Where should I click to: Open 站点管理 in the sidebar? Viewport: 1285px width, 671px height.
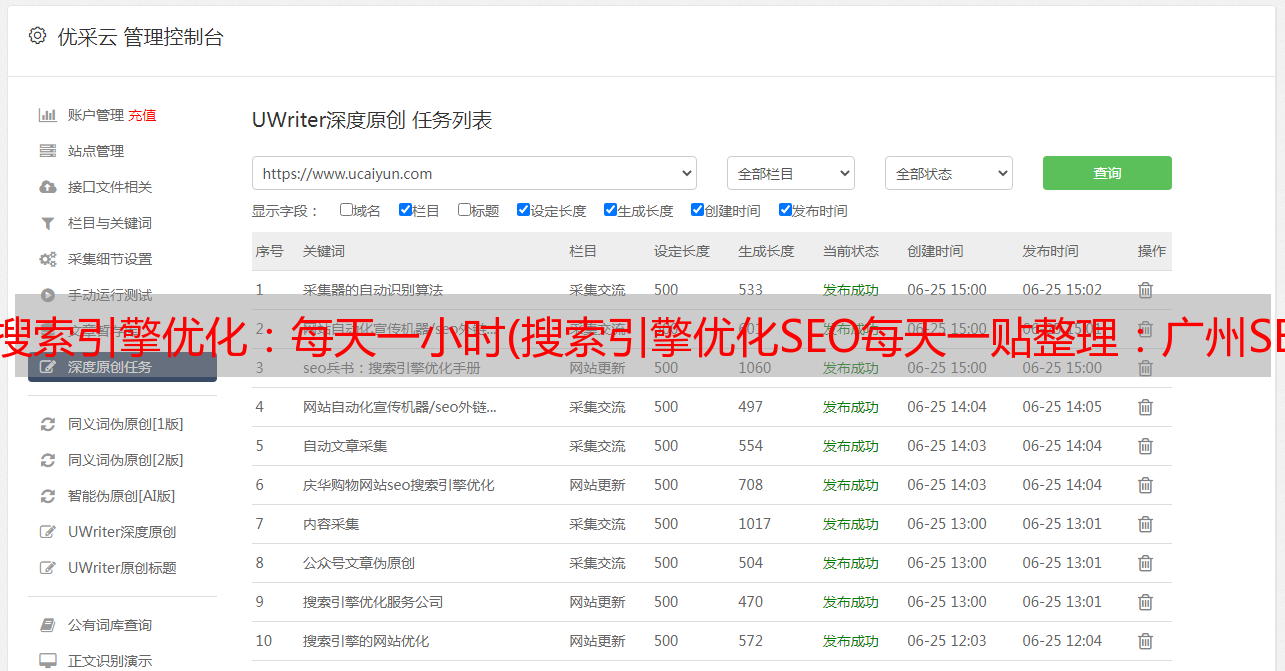pyautogui.click(x=96, y=151)
